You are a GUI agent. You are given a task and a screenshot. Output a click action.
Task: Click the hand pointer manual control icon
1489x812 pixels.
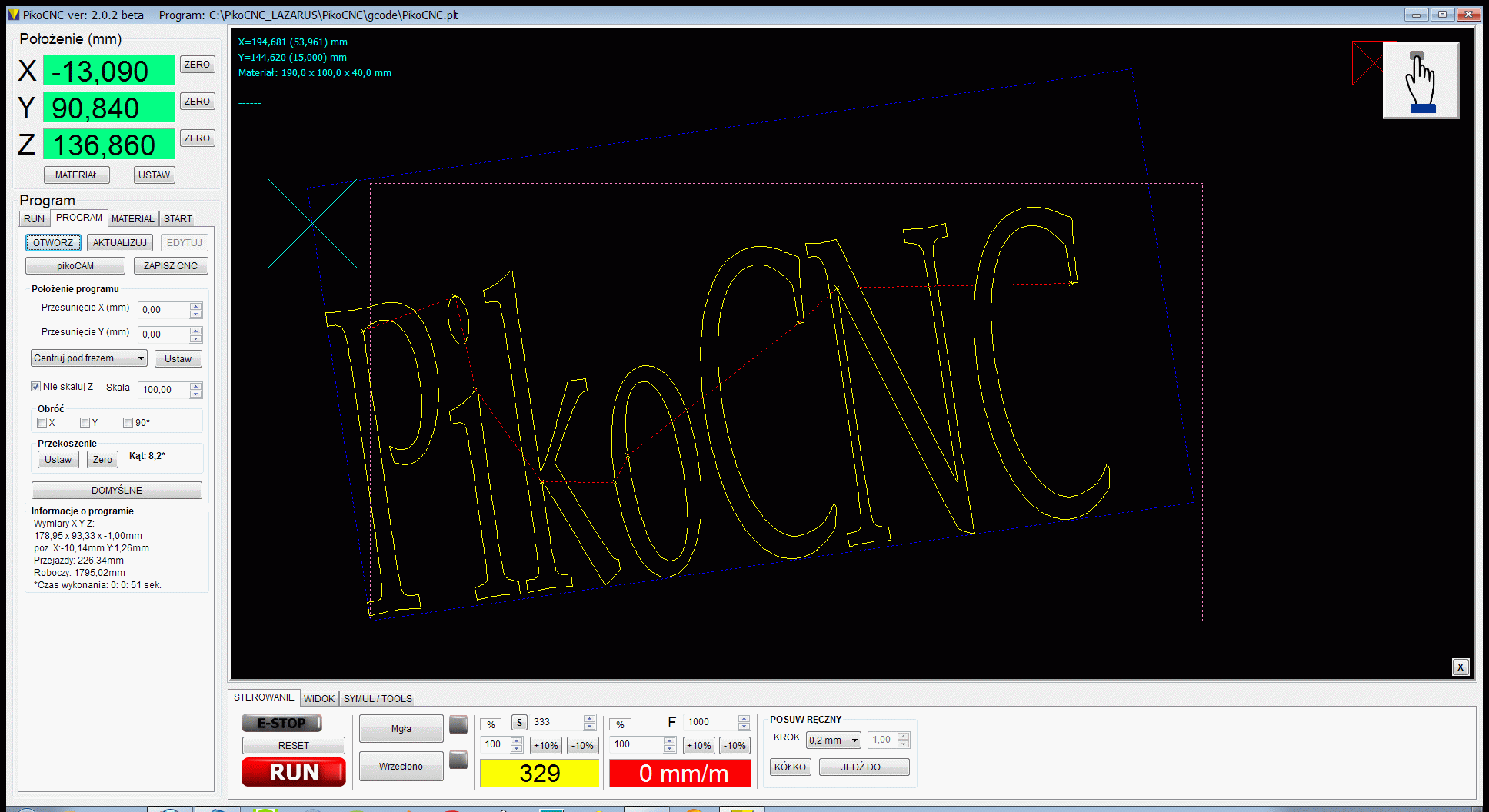[x=1421, y=81]
